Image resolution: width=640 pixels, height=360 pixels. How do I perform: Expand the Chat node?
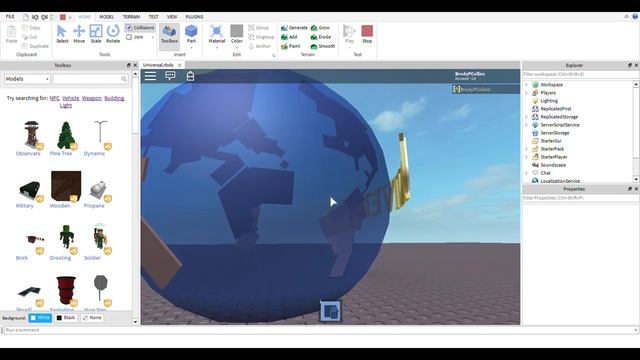[x=526, y=173]
